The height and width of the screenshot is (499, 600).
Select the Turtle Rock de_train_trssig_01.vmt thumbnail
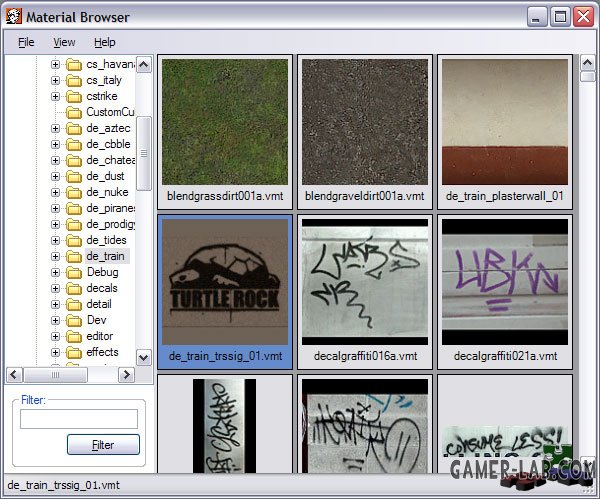point(225,282)
